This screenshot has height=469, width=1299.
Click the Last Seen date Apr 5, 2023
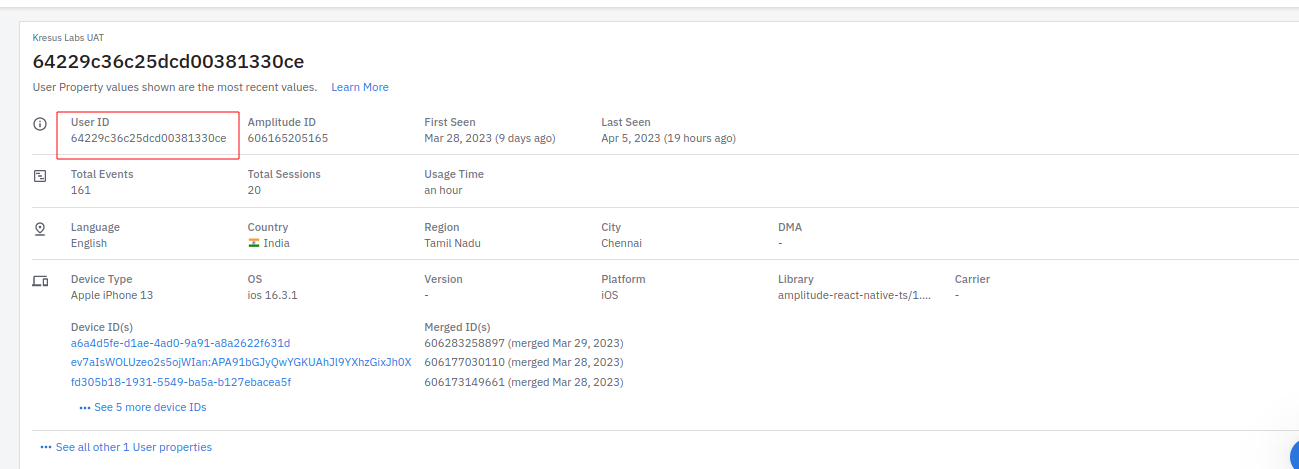[630, 138]
